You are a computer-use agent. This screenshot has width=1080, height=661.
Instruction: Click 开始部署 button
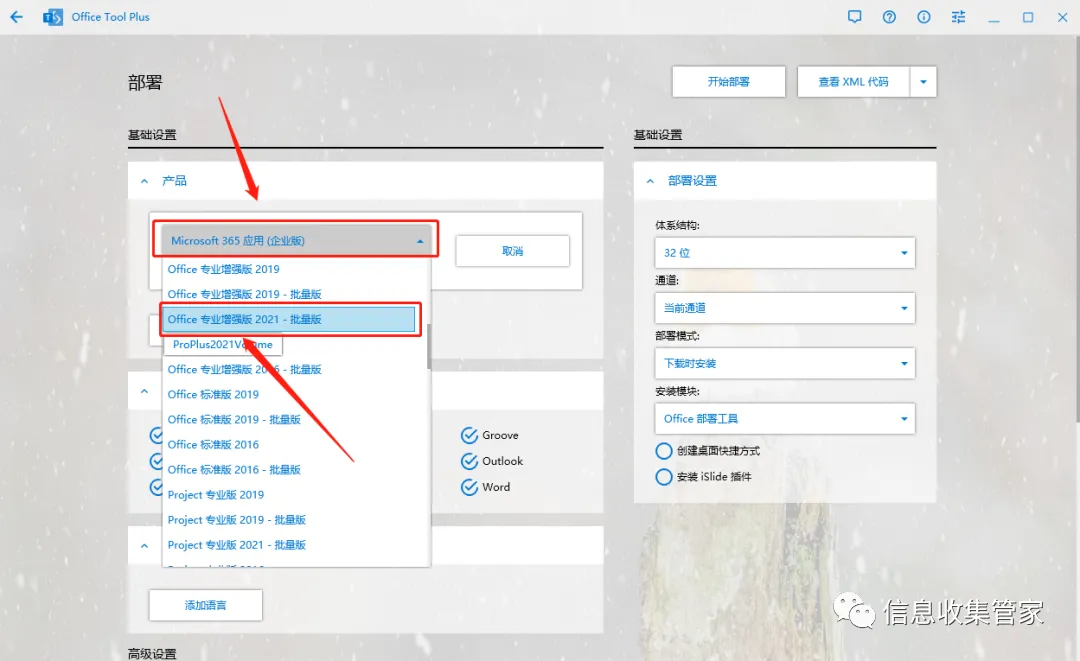click(729, 82)
